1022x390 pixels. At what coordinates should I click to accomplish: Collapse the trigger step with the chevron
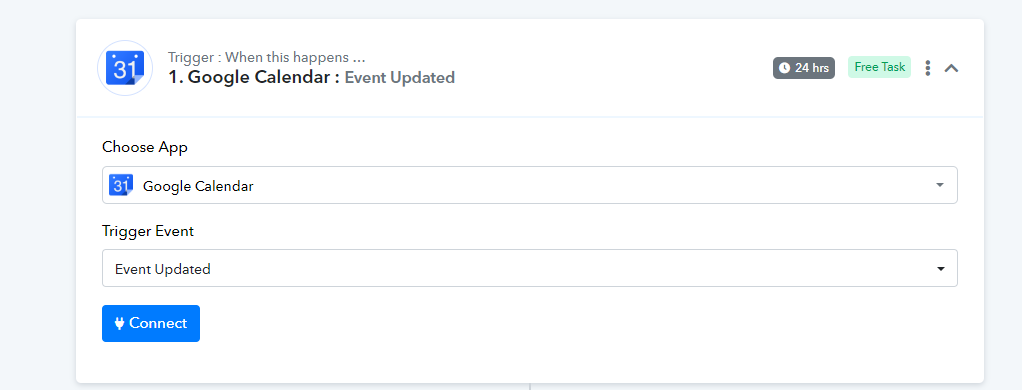[952, 67]
